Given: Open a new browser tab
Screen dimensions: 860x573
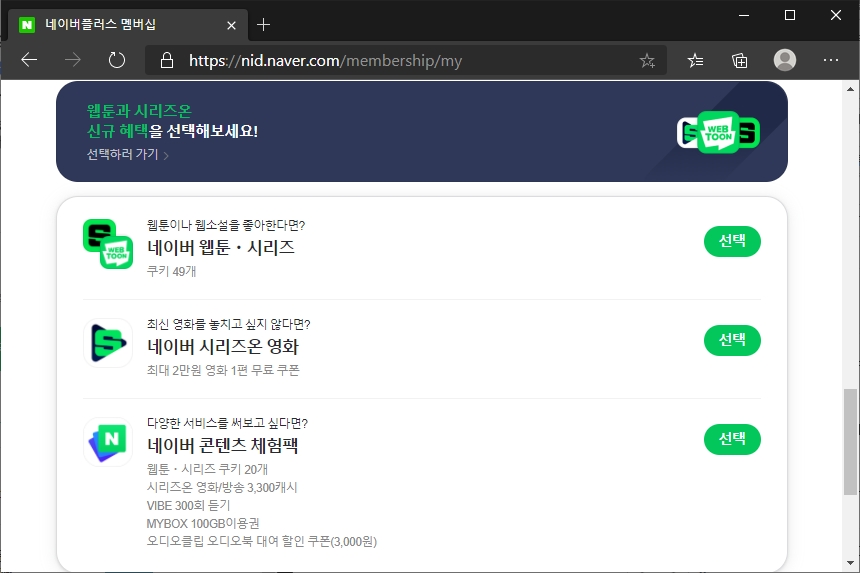Looking at the screenshot, I should (x=263, y=25).
